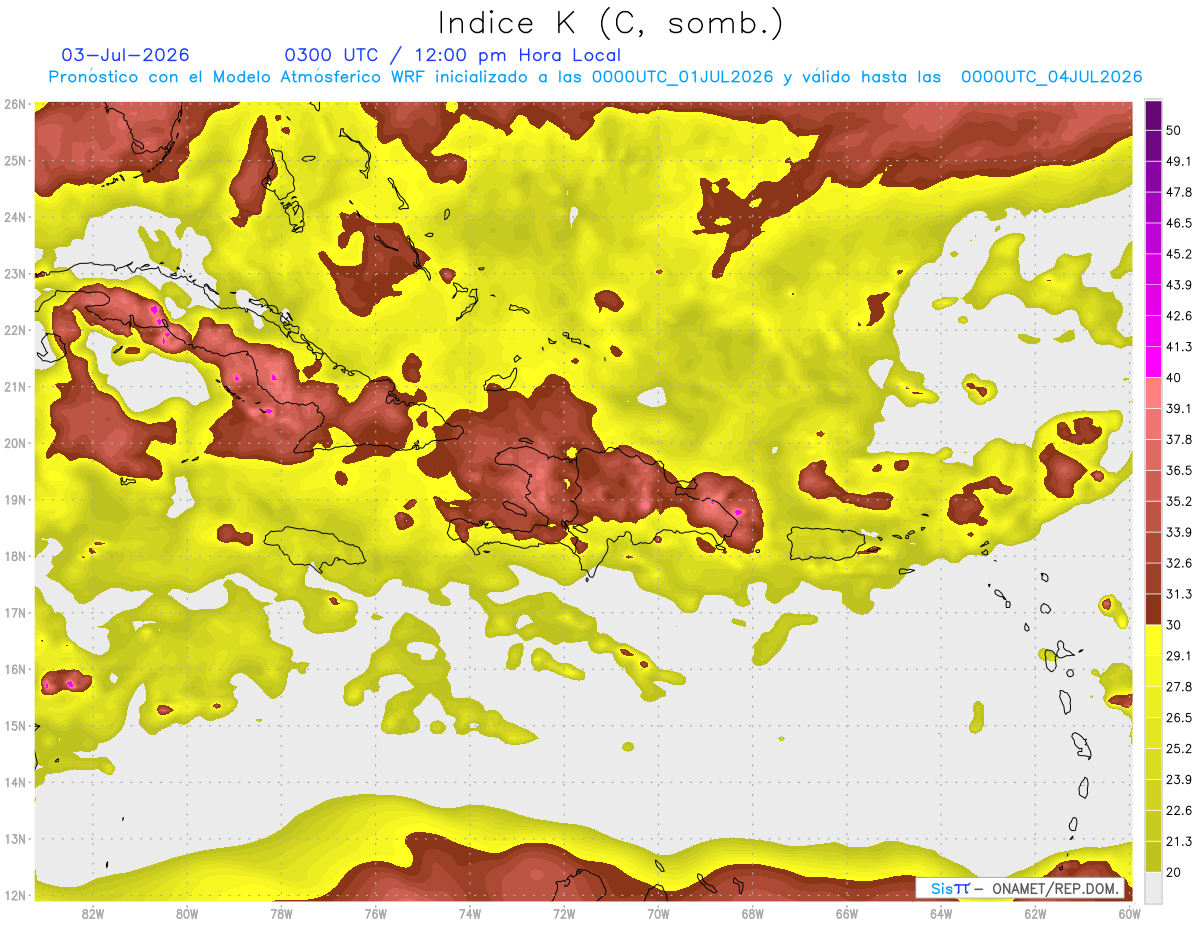
Task: Click the colorbar value "37.8"
Action: click(1180, 439)
